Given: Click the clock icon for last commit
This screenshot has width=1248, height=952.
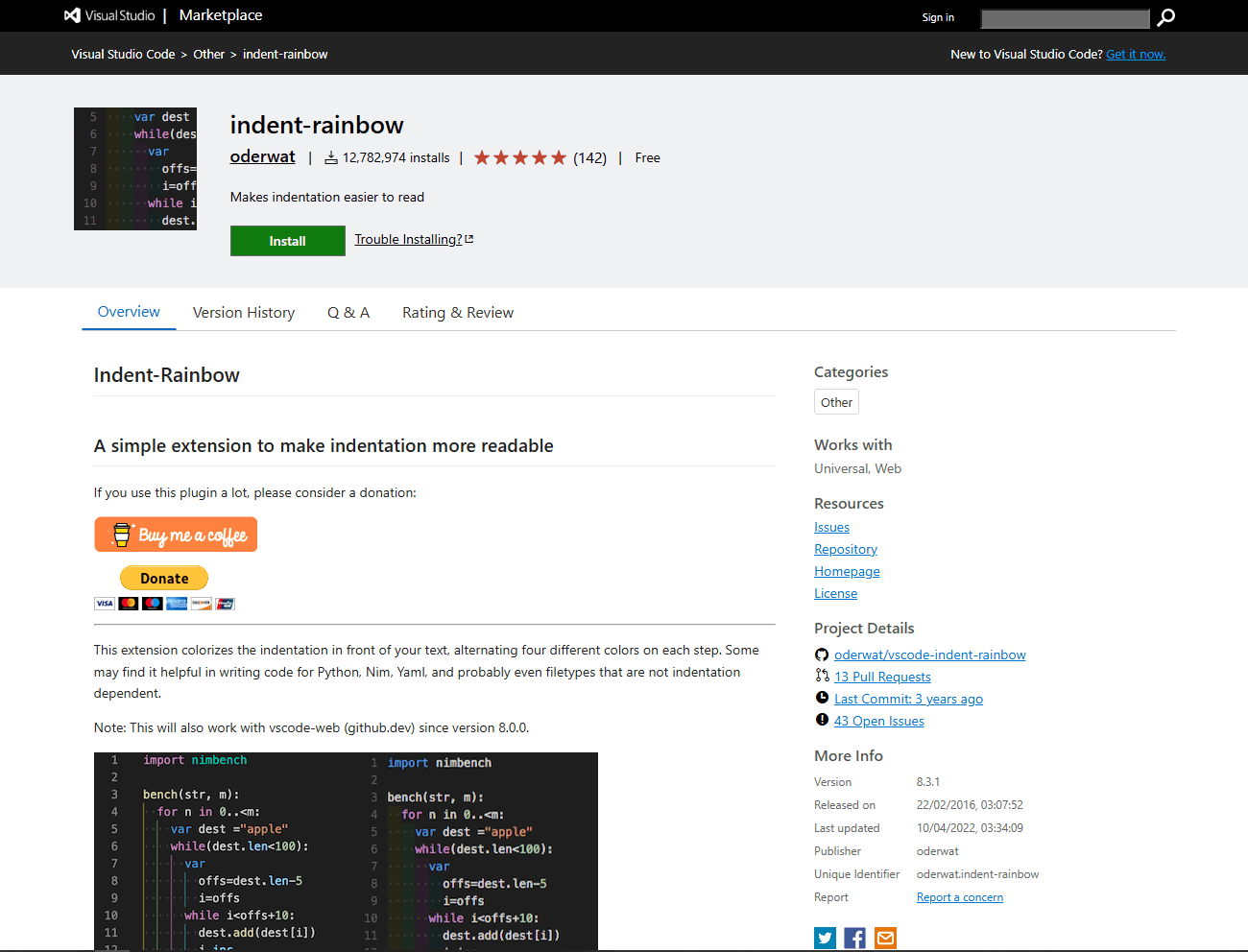Looking at the screenshot, I should [x=822, y=698].
